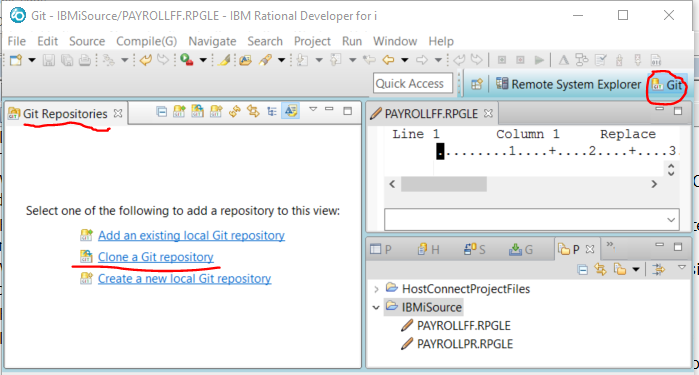
Task: Select the H view tab in lower panel
Action: (x=428, y=249)
